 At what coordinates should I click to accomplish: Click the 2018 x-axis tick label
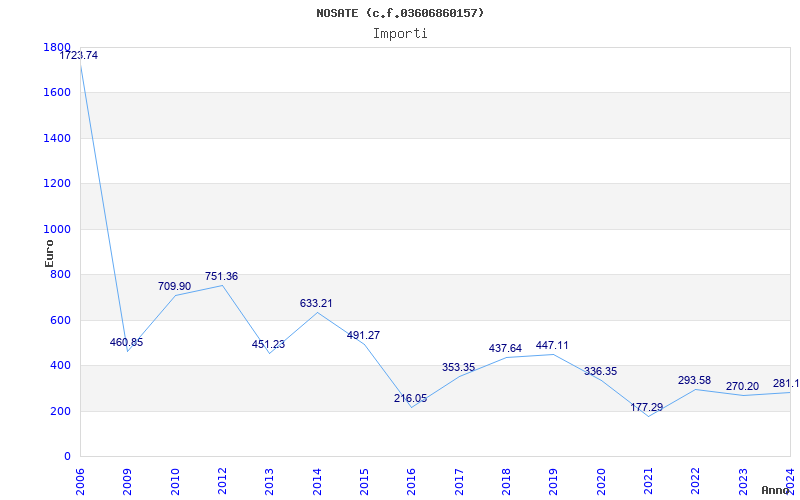[506, 482]
